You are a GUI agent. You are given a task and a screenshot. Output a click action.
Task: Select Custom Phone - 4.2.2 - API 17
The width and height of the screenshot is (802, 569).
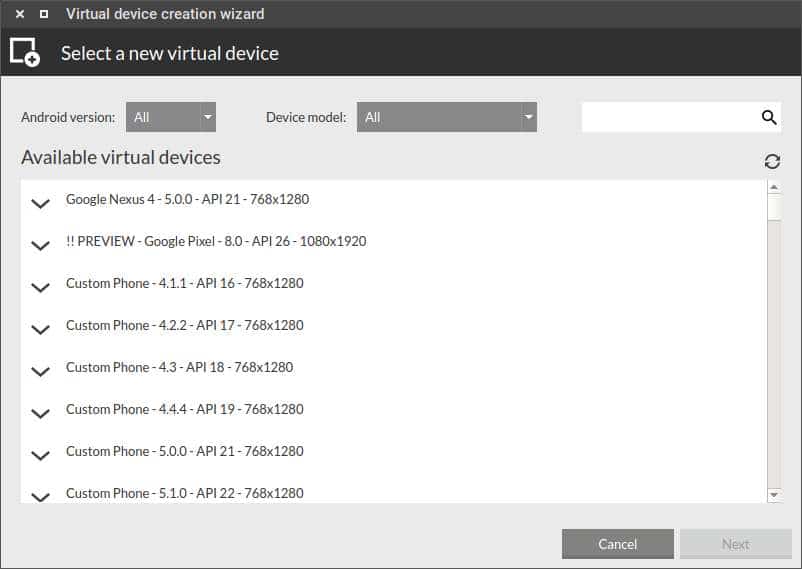pyautogui.click(x=185, y=325)
